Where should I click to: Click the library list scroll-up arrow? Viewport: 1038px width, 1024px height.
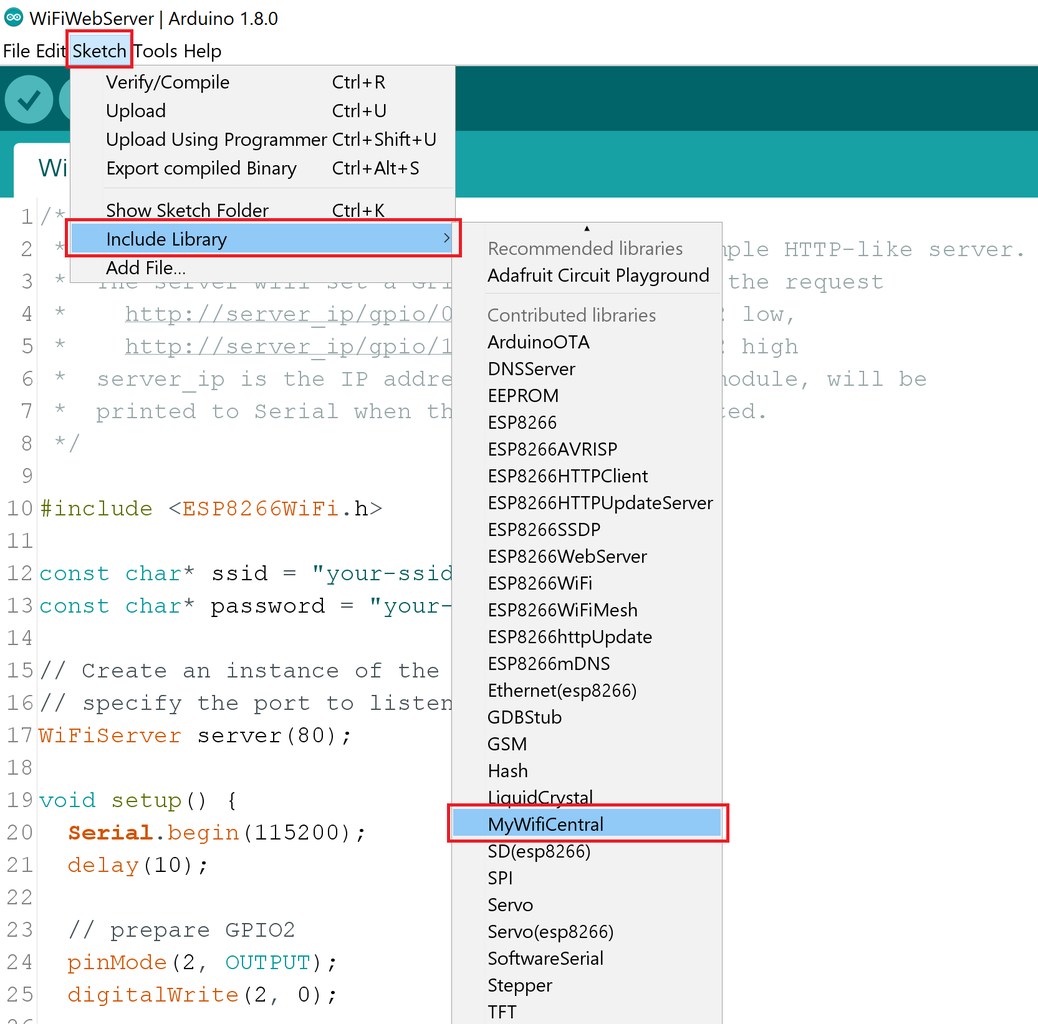pos(587,228)
